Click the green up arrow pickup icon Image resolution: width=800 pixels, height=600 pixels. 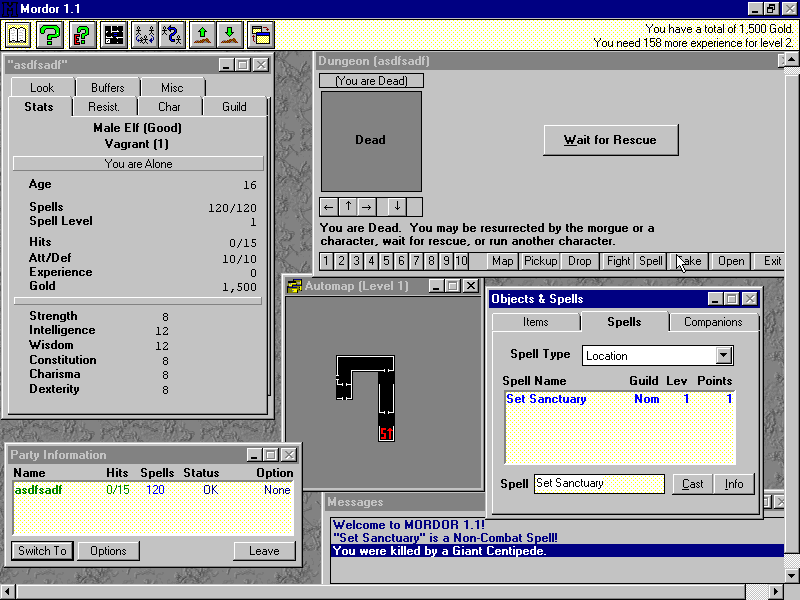pyautogui.click(x=203, y=35)
